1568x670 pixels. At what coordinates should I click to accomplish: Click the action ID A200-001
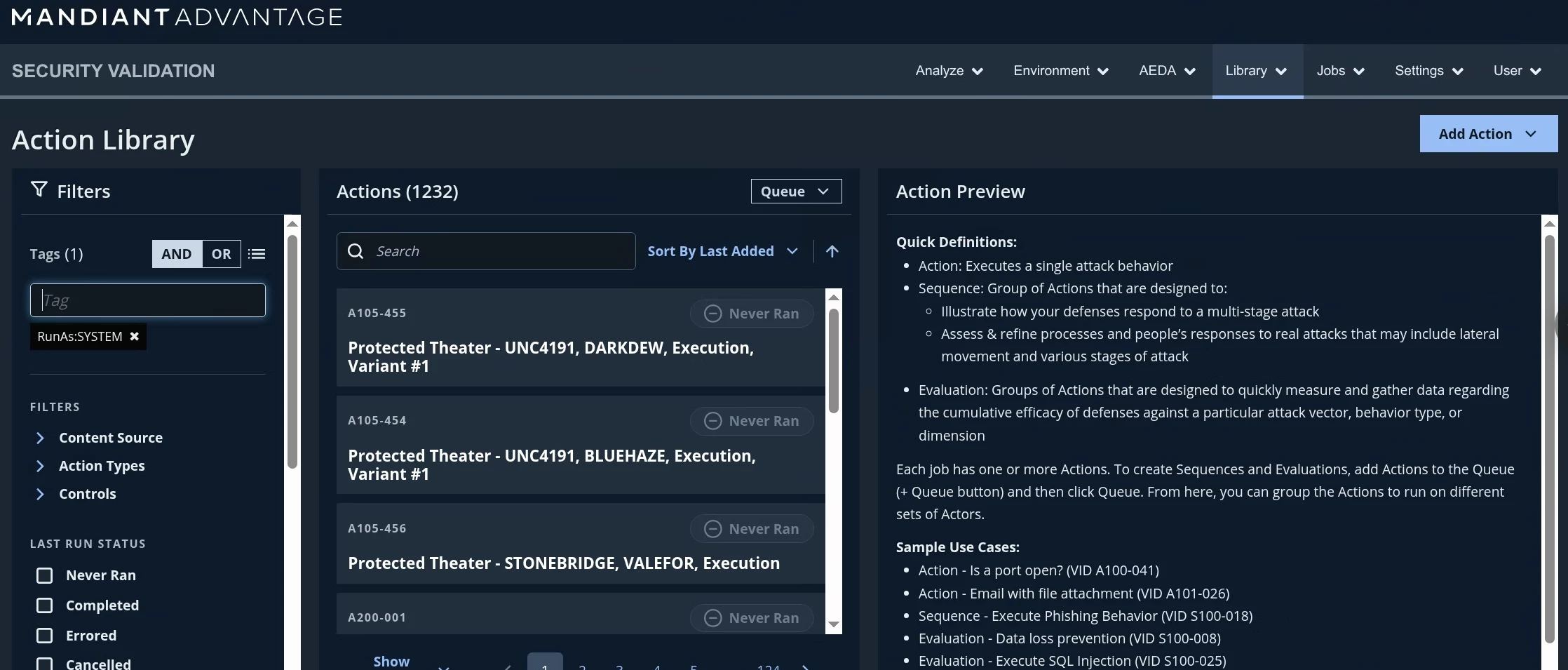tap(377, 617)
